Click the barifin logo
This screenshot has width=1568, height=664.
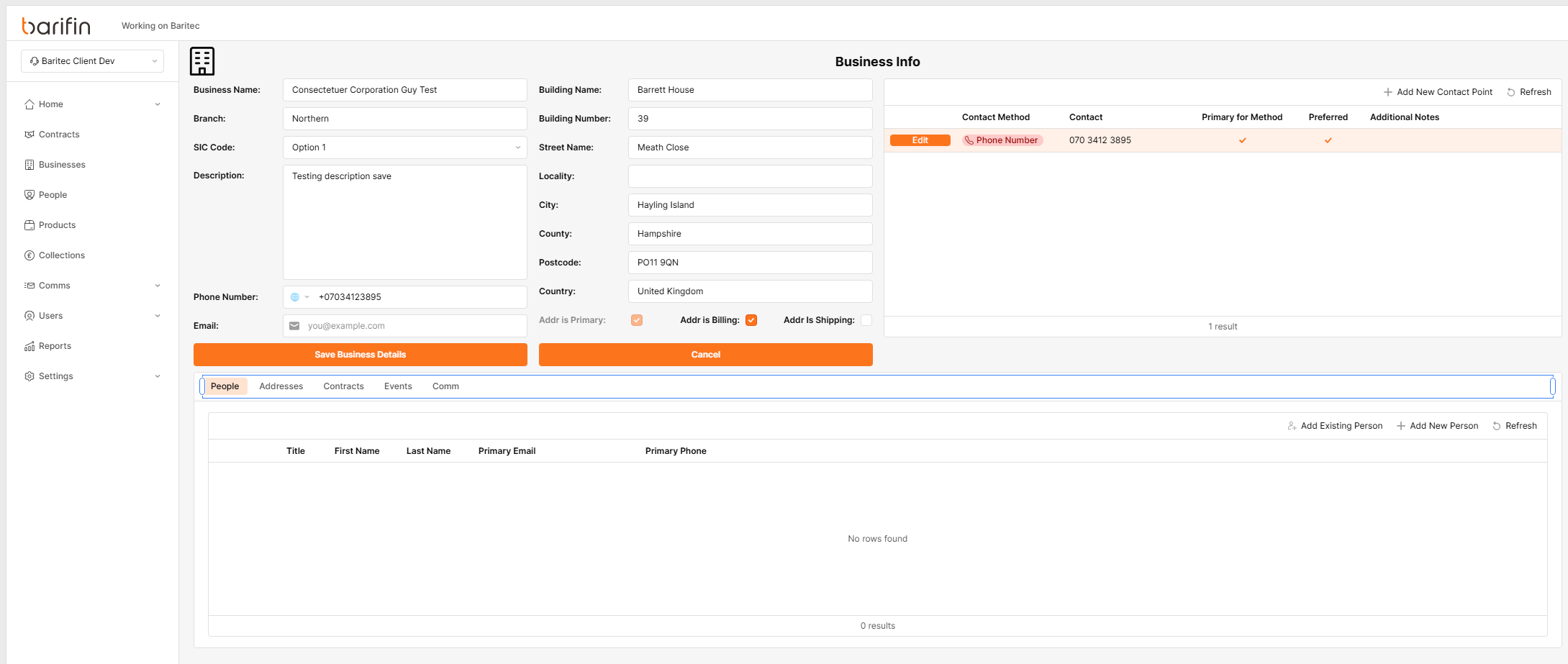(56, 26)
